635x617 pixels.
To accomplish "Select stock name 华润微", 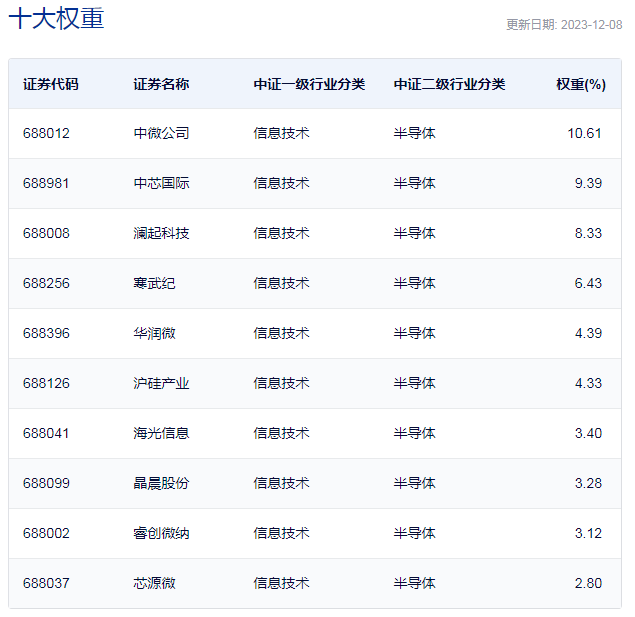I will coord(154,333).
